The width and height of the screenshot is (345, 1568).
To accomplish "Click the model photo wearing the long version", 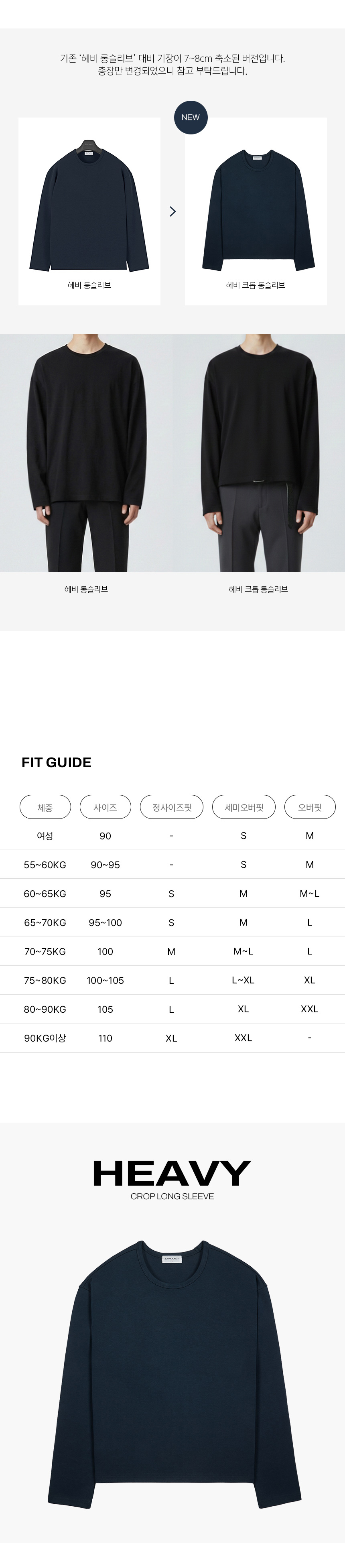I will click(86, 453).
